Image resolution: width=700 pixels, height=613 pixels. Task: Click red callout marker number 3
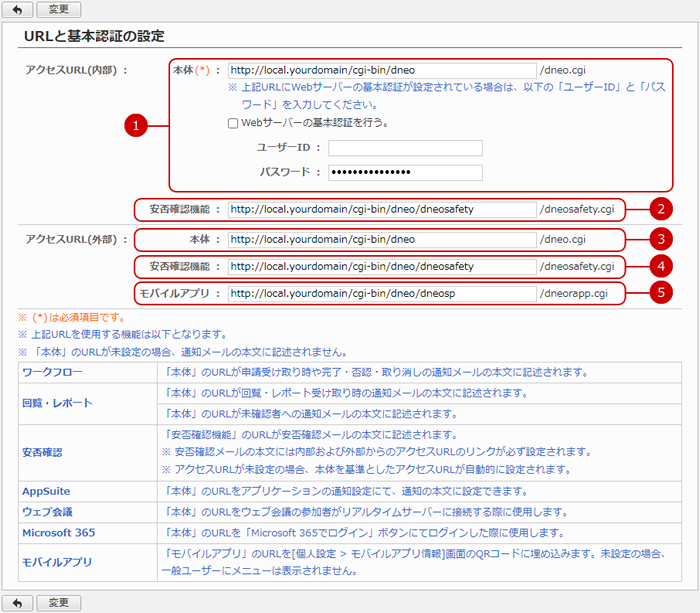pyautogui.click(x=658, y=240)
